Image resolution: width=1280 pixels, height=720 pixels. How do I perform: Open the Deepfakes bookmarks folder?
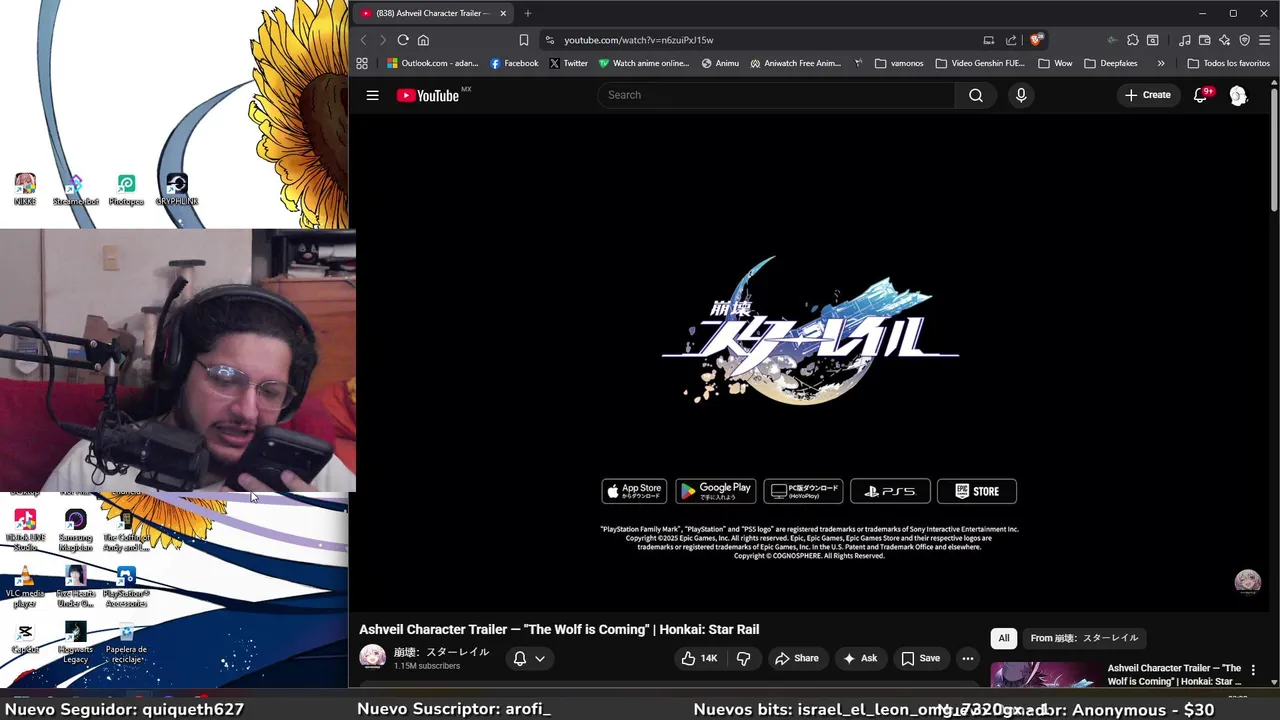[1111, 63]
